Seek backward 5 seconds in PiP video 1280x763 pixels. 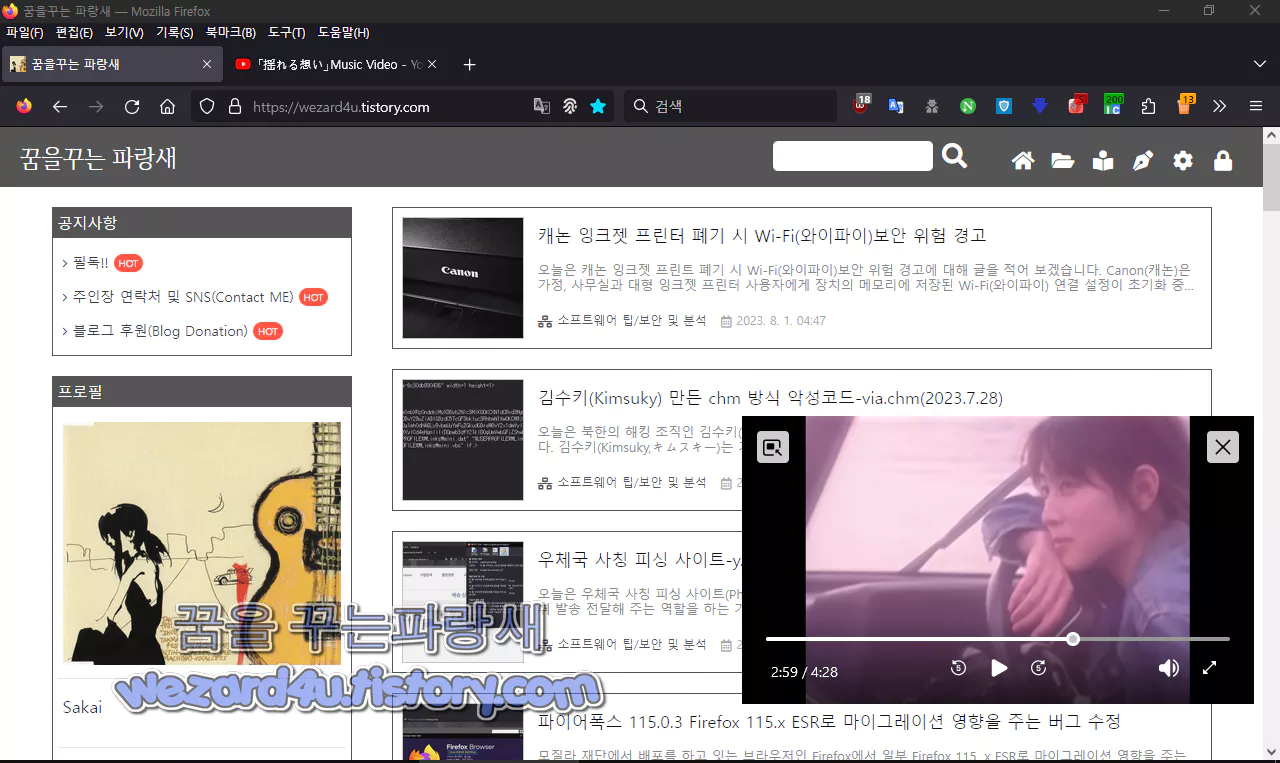(x=958, y=668)
